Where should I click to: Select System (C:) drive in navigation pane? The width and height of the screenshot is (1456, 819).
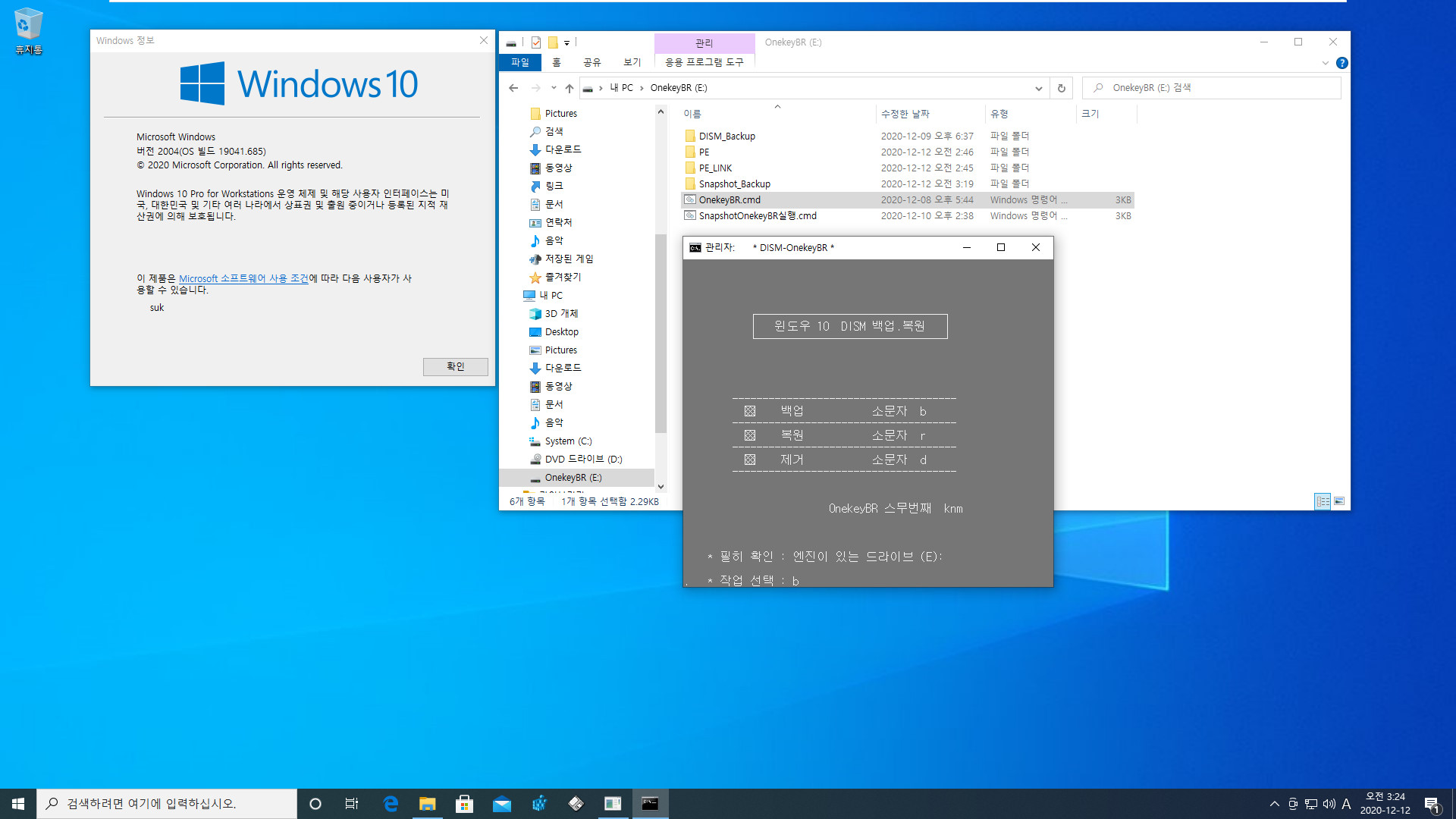(568, 441)
